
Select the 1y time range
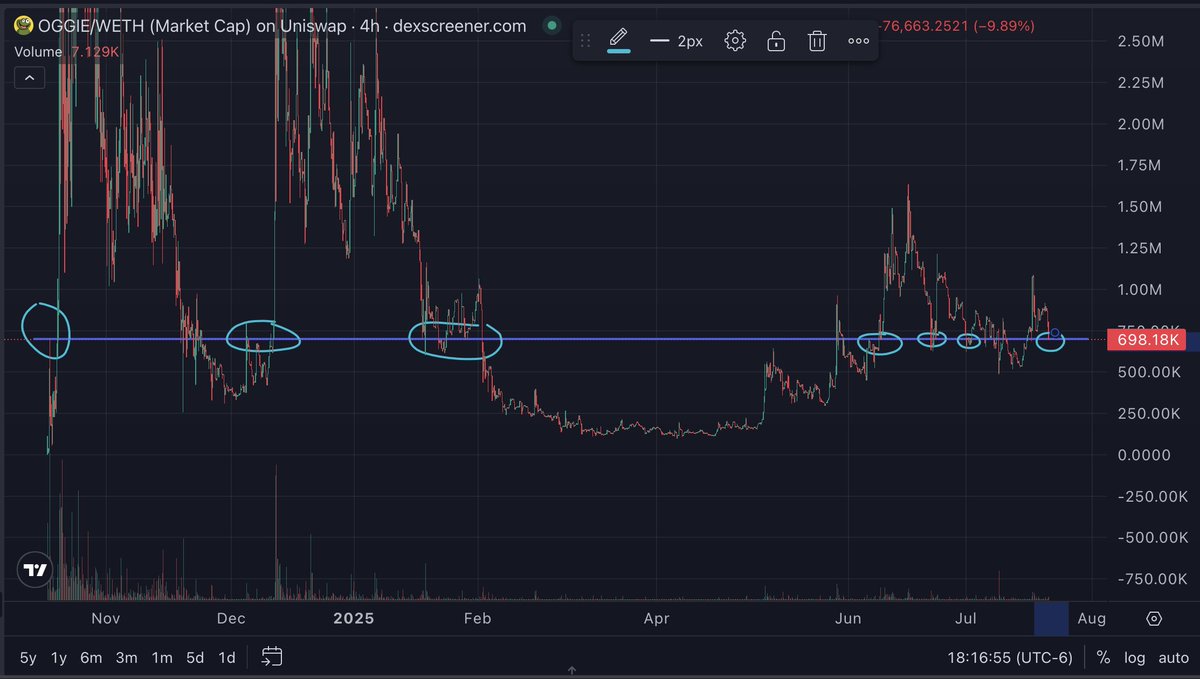click(x=59, y=658)
